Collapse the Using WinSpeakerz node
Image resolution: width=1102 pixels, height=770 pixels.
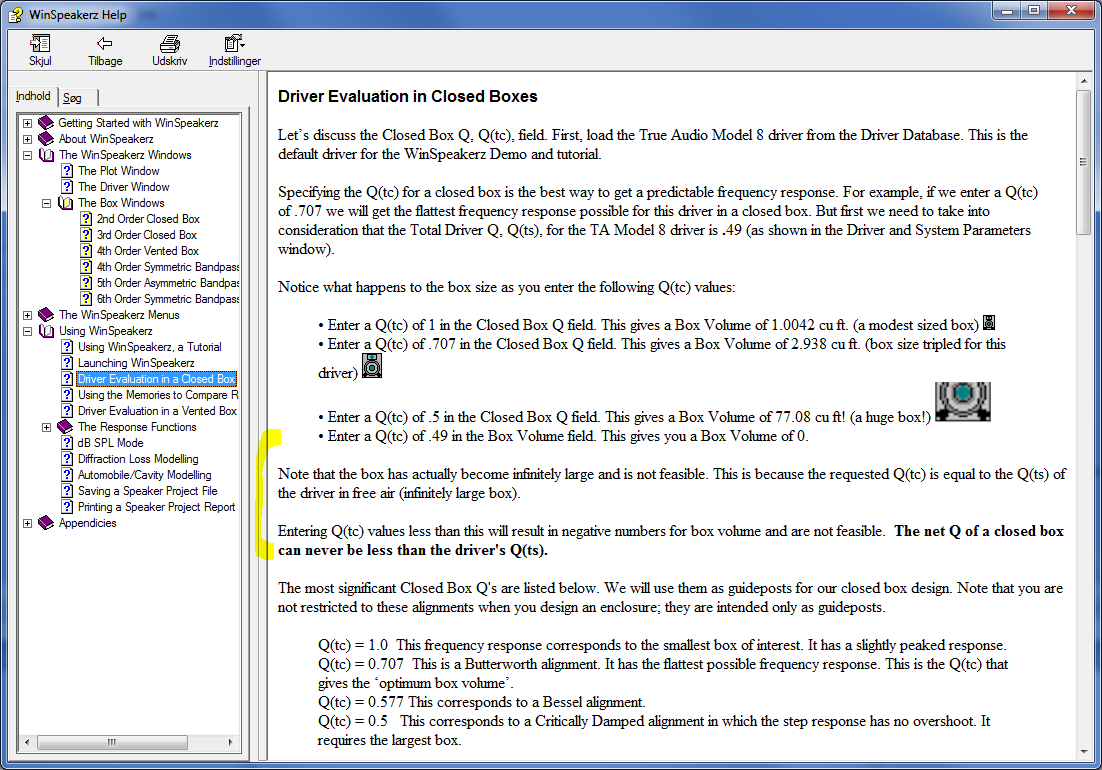[x=27, y=331]
